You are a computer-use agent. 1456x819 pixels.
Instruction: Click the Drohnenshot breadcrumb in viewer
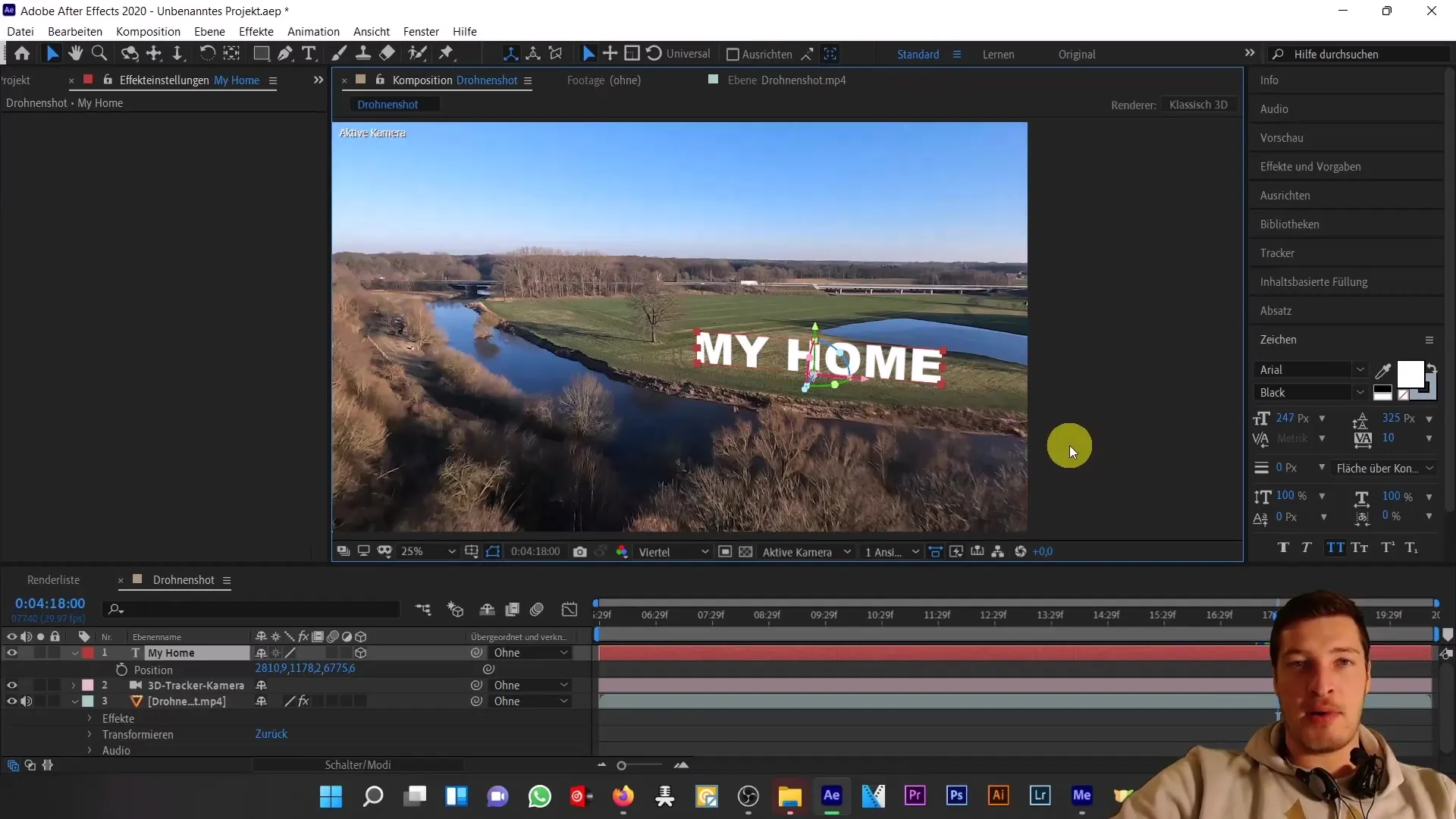[388, 105]
